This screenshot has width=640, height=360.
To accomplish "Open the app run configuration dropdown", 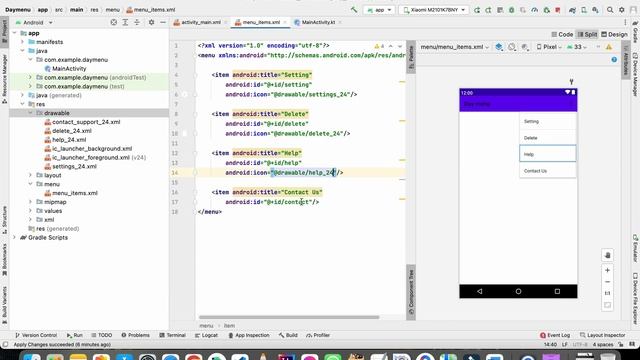I will point(379,10).
